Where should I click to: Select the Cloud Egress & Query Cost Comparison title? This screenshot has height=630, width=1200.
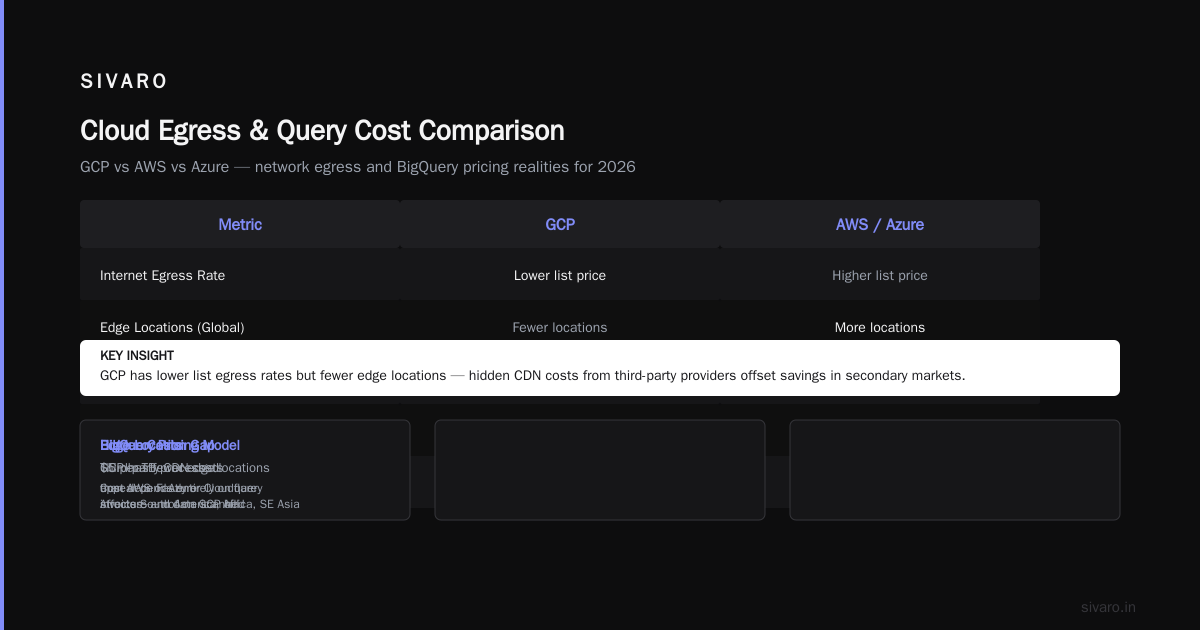tap(322, 131)
